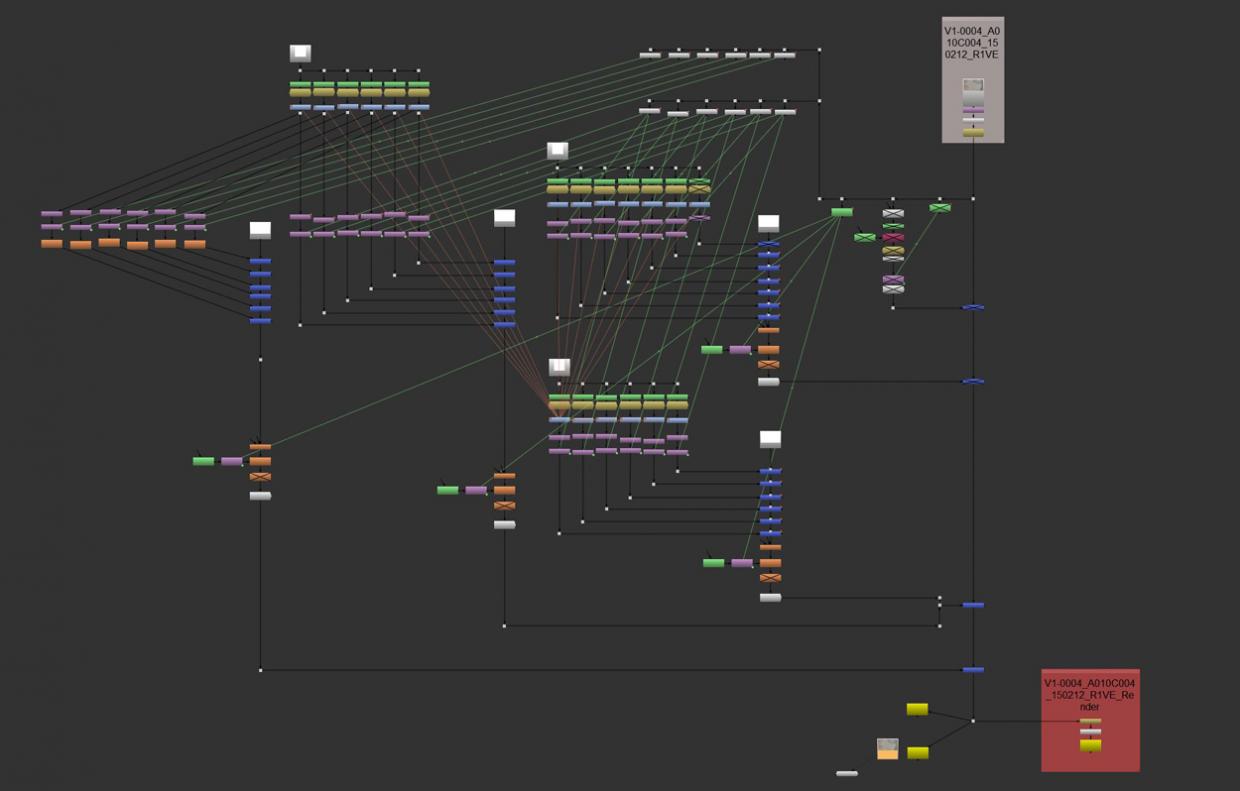Select the lower yellow node beside the orange thumbnail
This screenshot has width=1240, height=791.
918,752
